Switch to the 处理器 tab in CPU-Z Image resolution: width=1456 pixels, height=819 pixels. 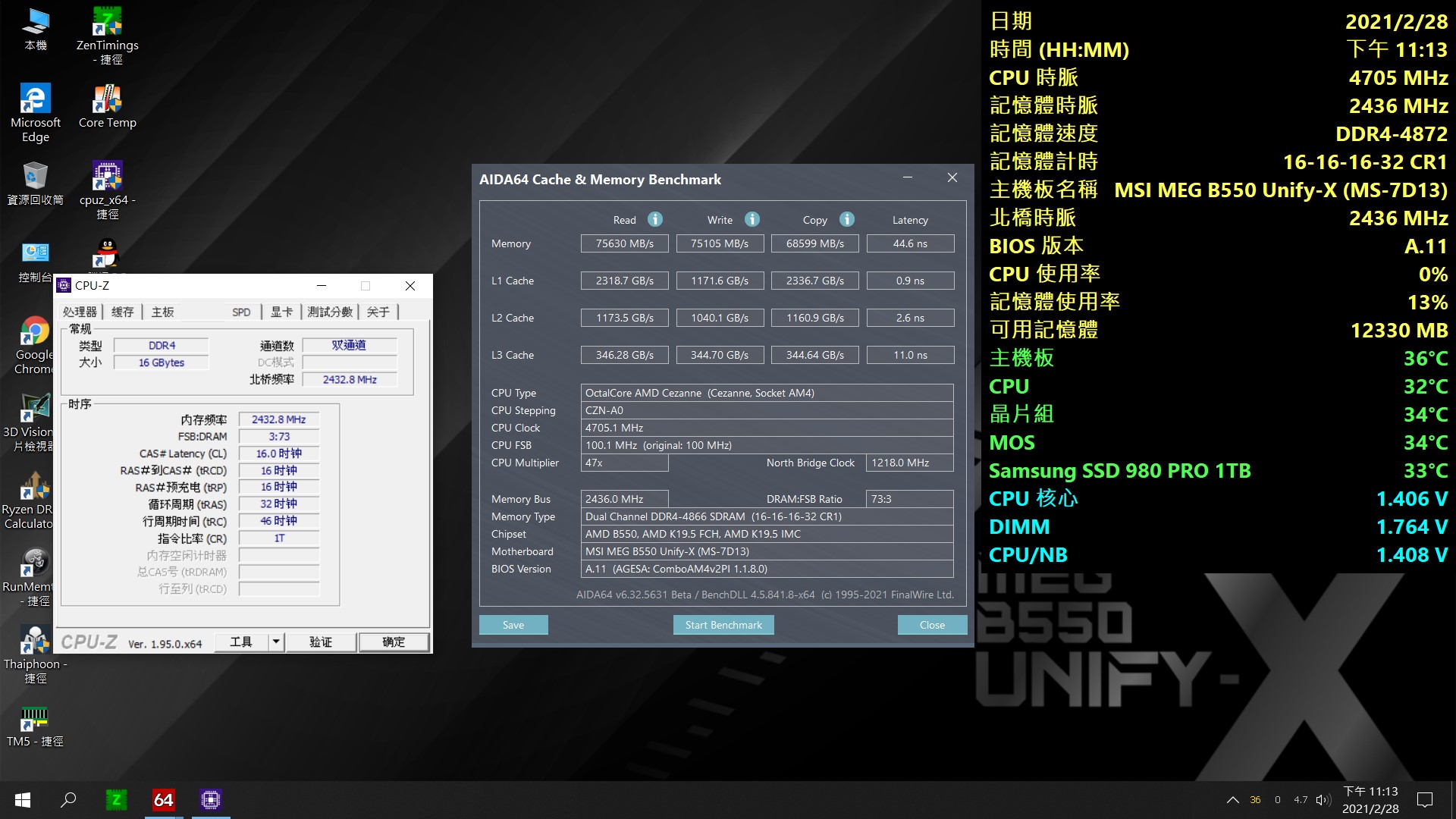click(x=80, y=312)
